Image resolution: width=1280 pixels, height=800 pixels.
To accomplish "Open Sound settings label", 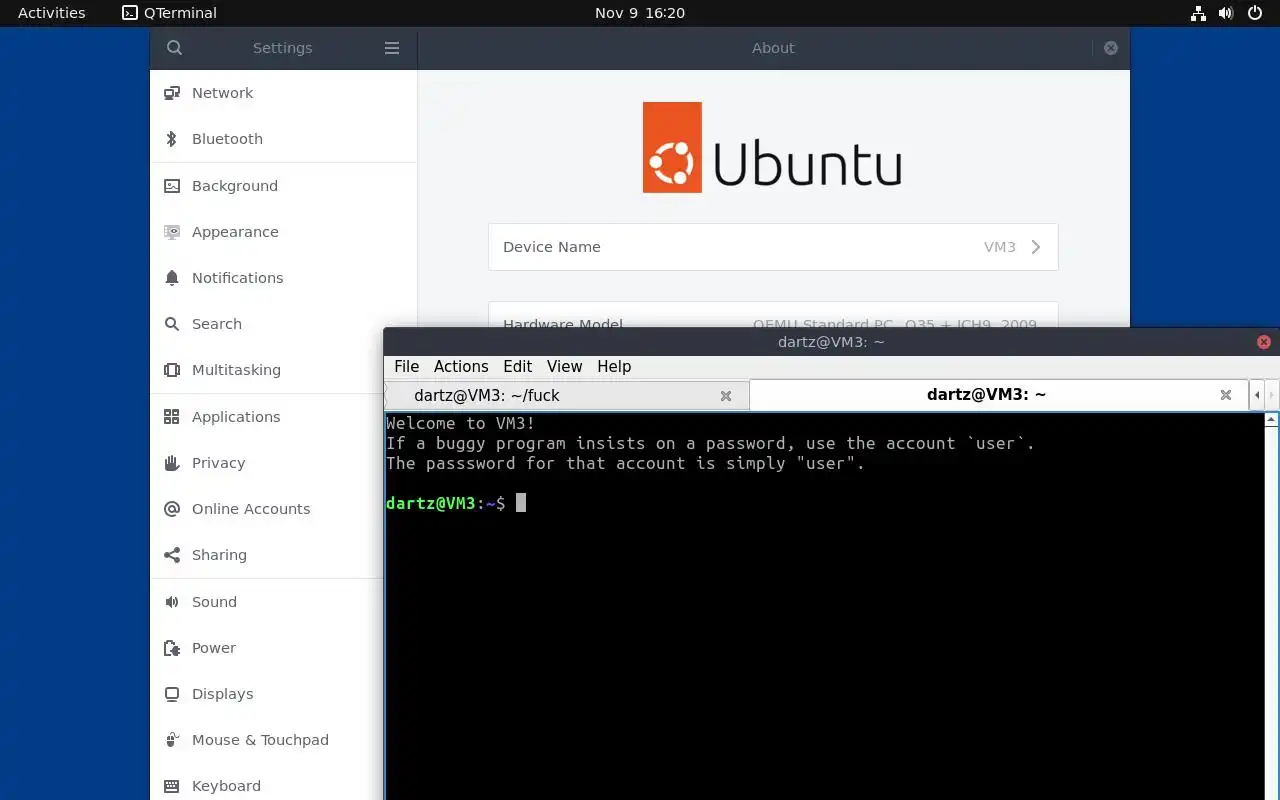I will tap(214, 602).
